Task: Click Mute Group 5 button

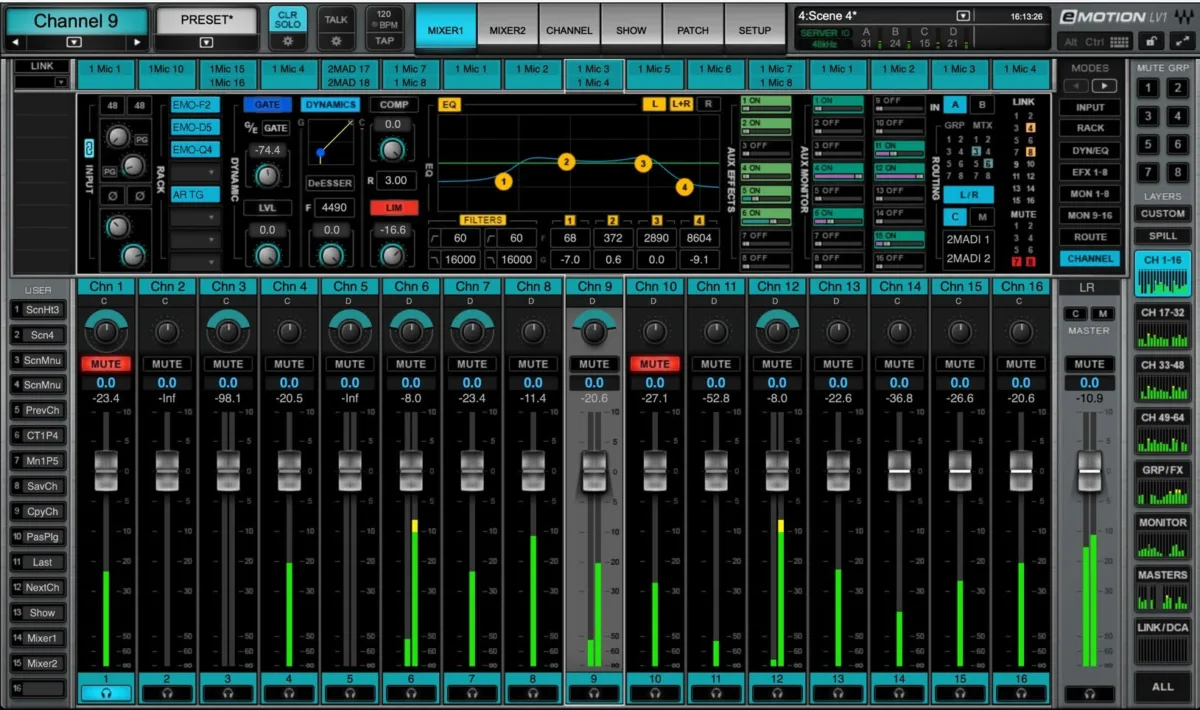Action: [1150, 144]
